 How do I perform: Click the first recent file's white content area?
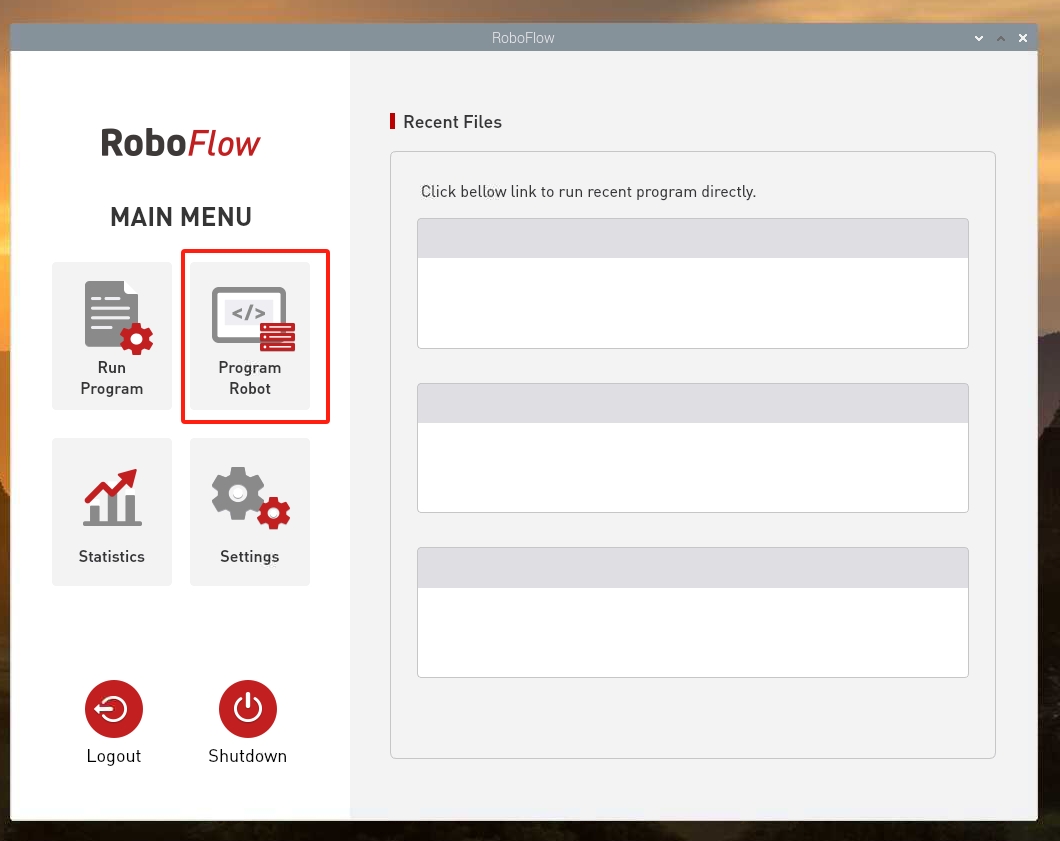coord(692,303)
